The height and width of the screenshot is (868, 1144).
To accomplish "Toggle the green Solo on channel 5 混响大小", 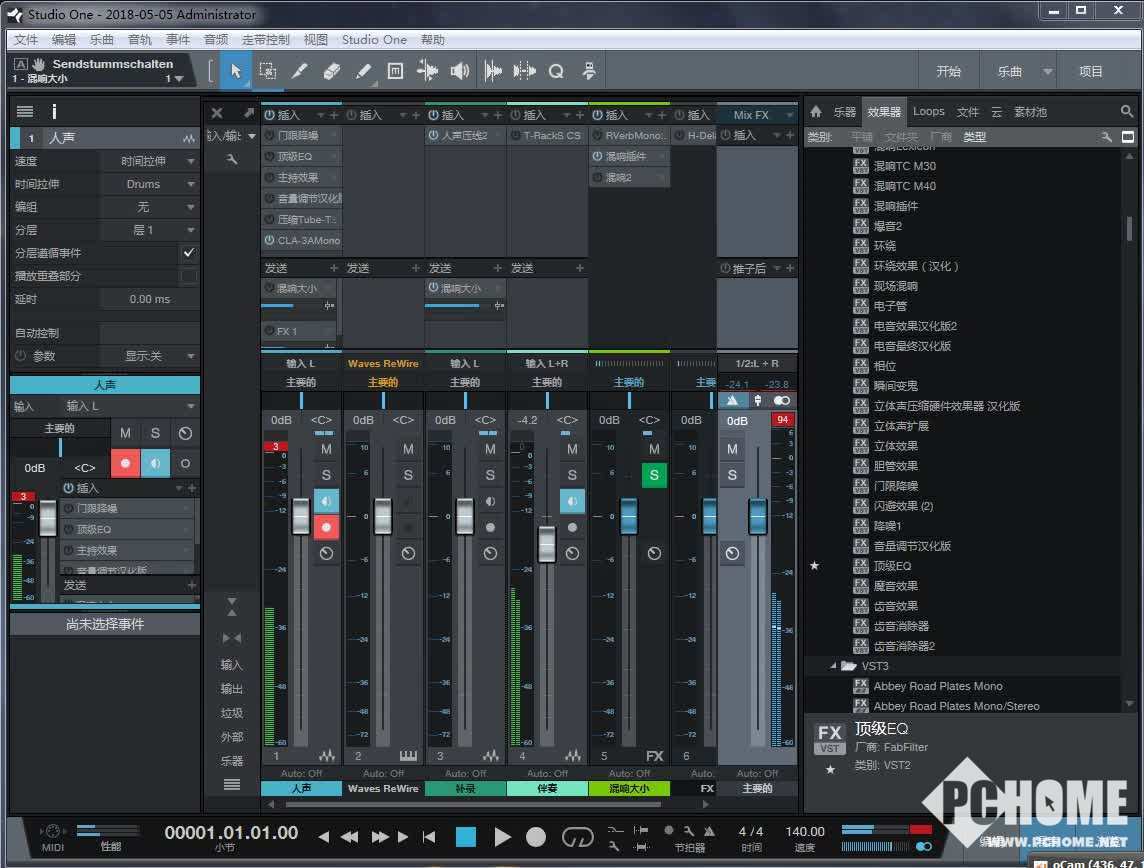I will tap(654, 476).
